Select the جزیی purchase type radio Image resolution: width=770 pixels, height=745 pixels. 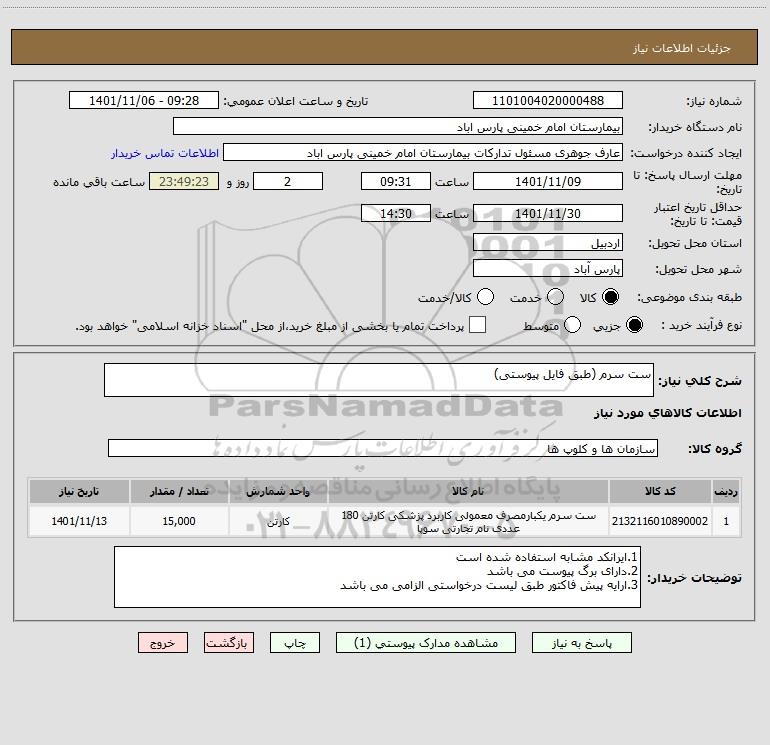pos(634,325)
